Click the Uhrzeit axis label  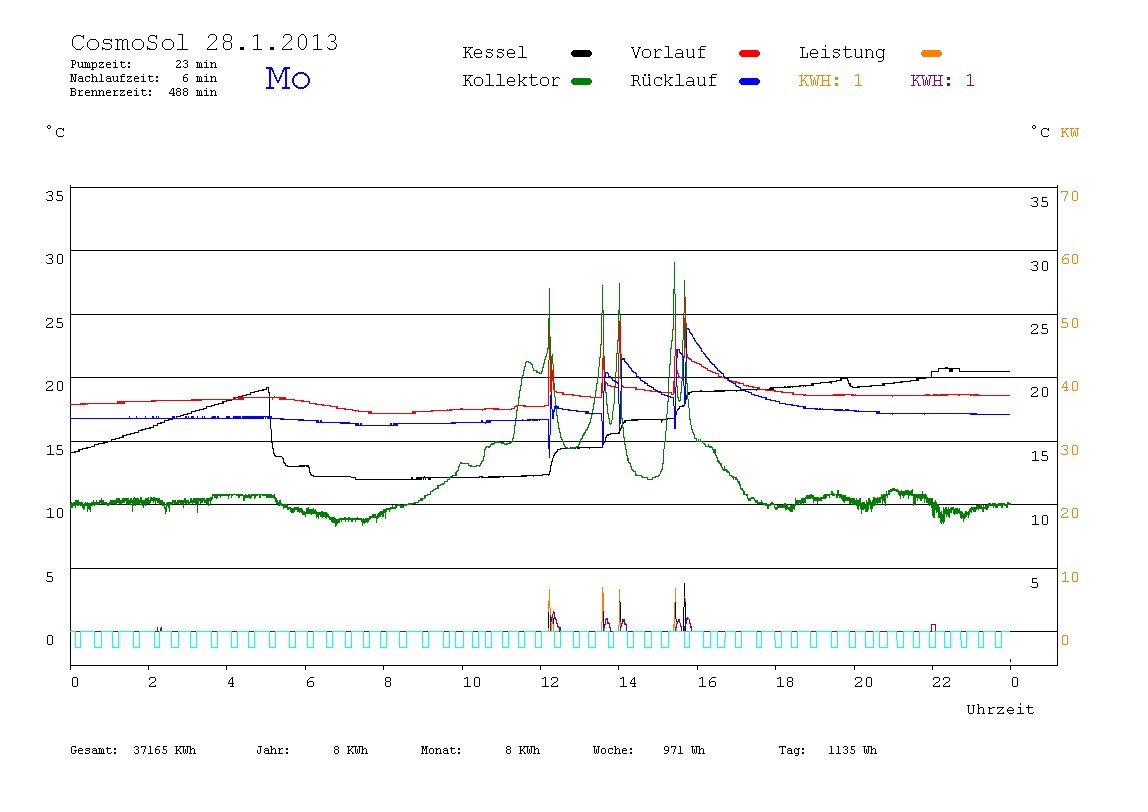click(1000, 709)
